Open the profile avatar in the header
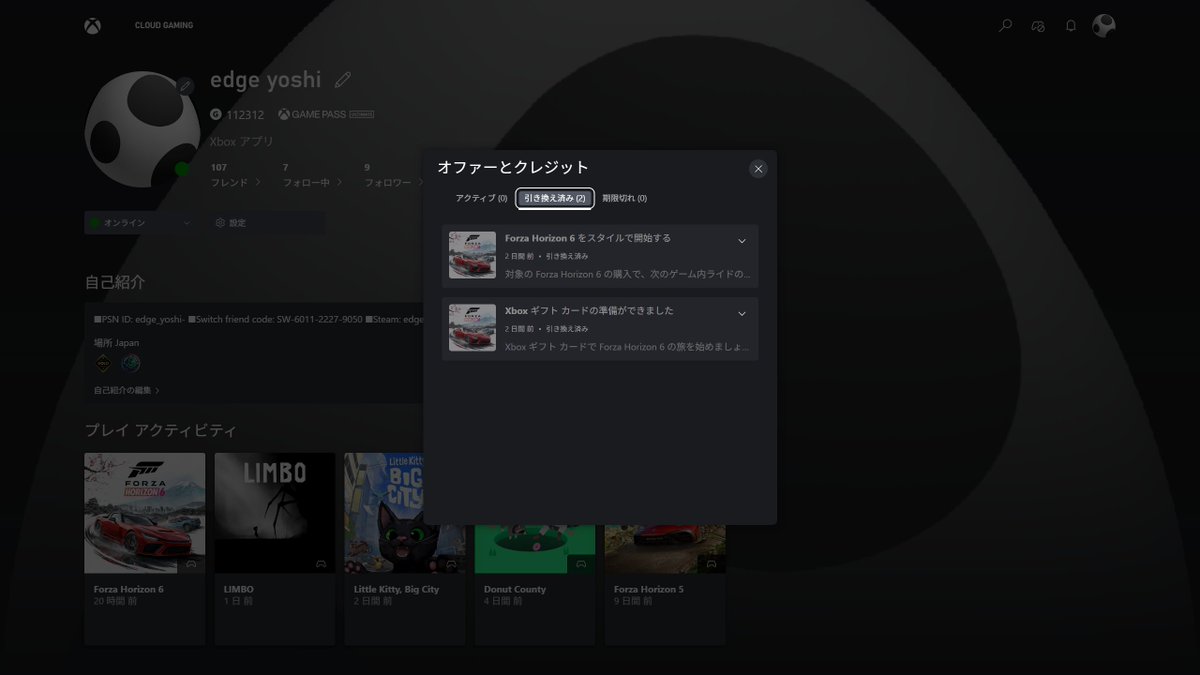Image resolution: width=1200 pixels, height=675 pixels. point(1103,26)
